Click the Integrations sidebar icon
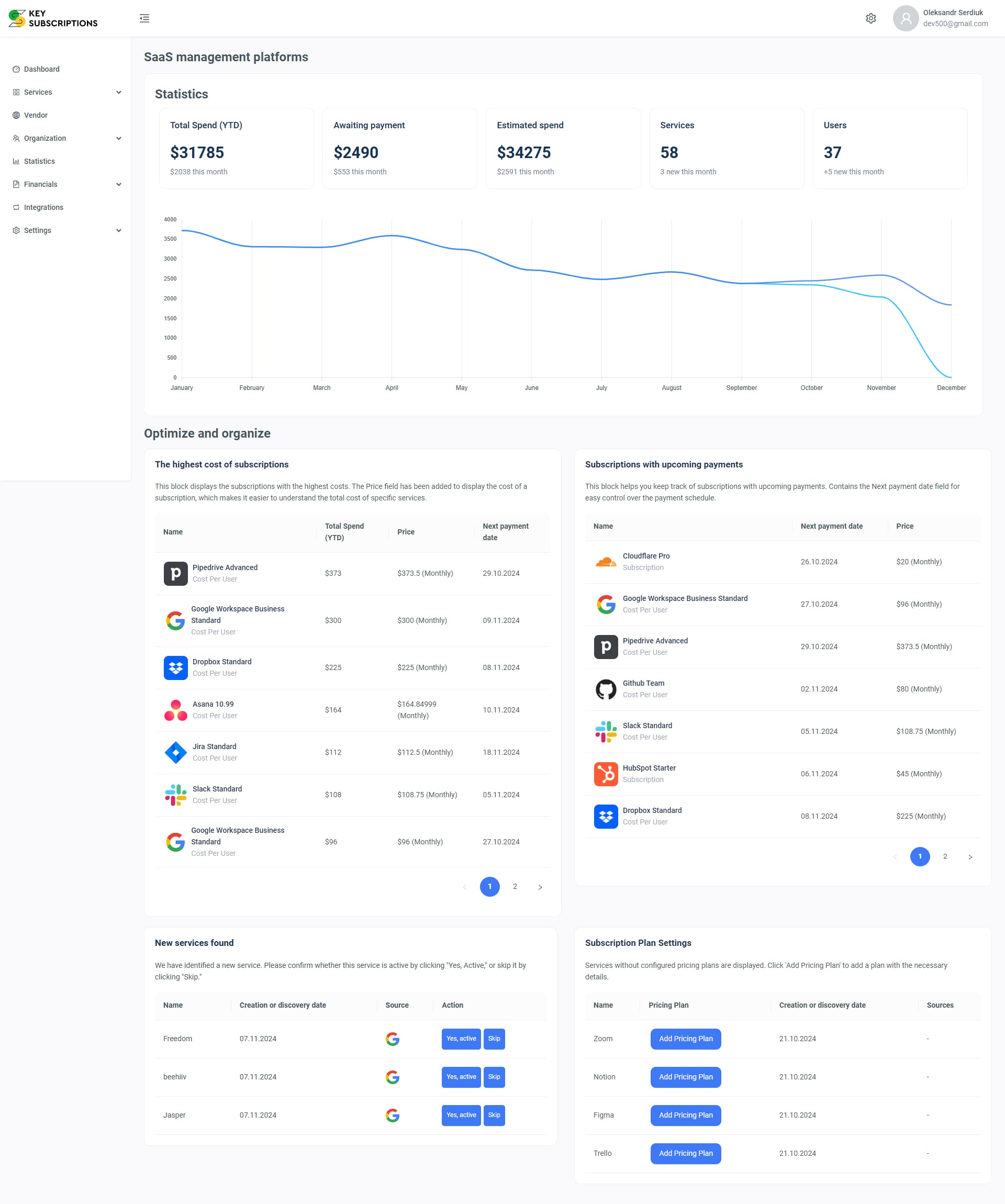Image resolution: width=1005 pixels, height=1204 pixels. pos(16,207)
